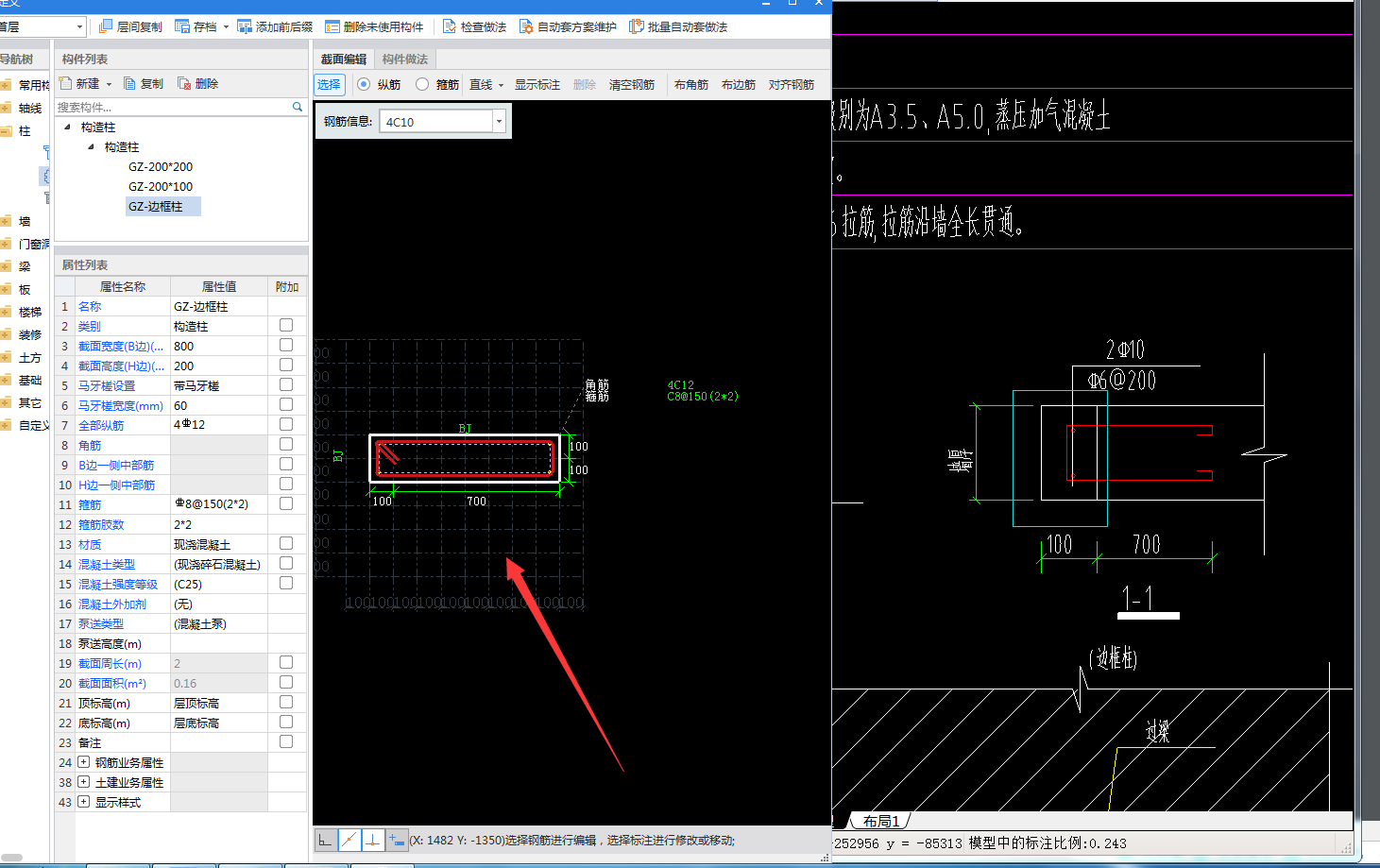Click the 复制 copy icon in component list
Image resolution: width=1380 pixels, height=868 pixels.
[x=129, y=83]
